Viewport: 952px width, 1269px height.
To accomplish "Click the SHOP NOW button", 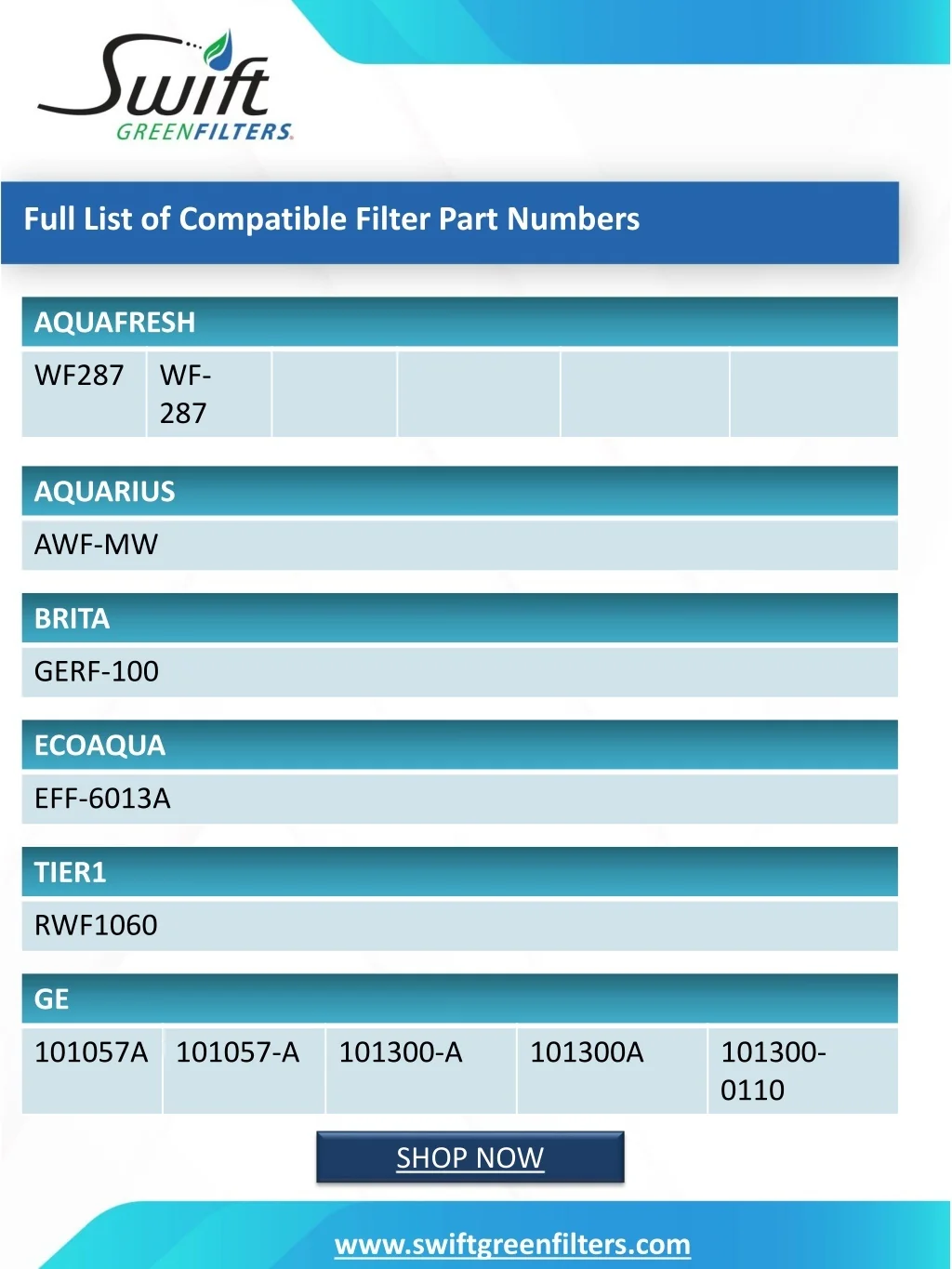I will point(469,1157).
